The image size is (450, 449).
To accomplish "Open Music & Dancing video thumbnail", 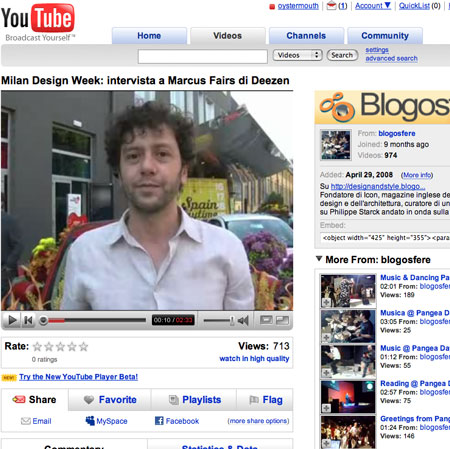I will [348, 291].
